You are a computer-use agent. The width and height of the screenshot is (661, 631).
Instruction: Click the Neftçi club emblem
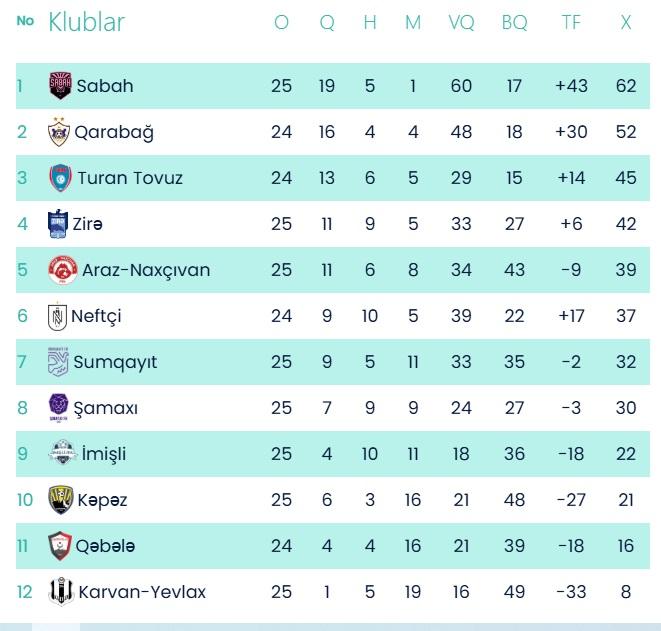pos(59,316)
